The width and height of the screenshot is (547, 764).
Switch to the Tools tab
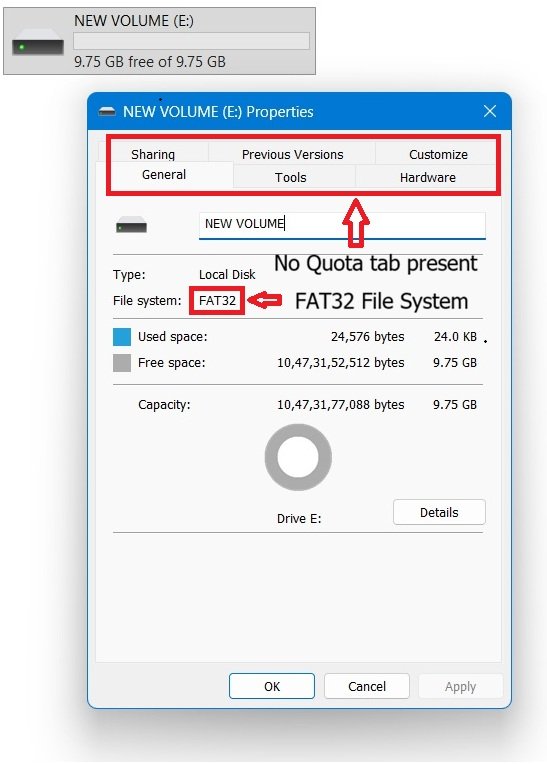(291, 177)
